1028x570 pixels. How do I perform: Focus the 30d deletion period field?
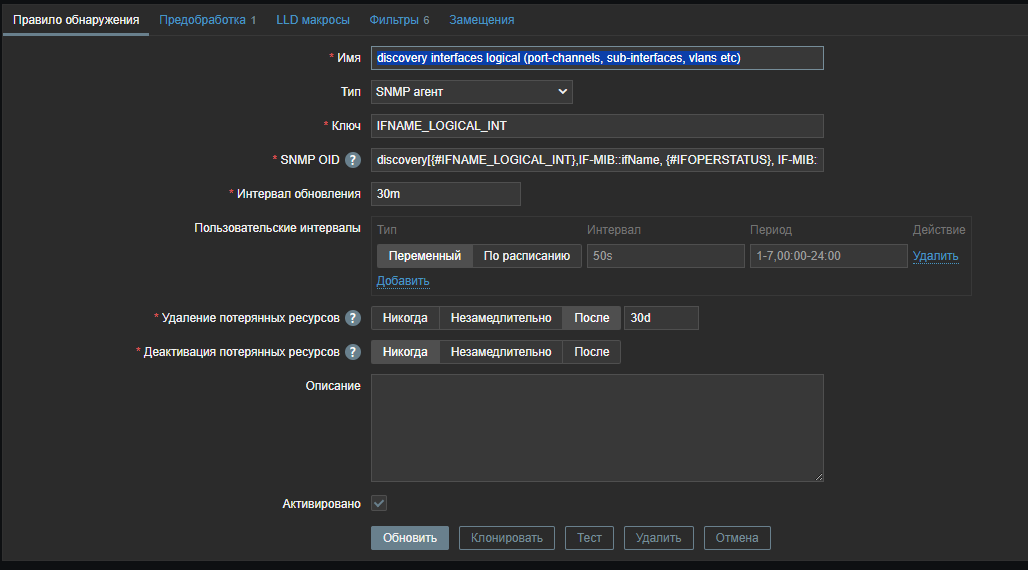click(661, 318)
